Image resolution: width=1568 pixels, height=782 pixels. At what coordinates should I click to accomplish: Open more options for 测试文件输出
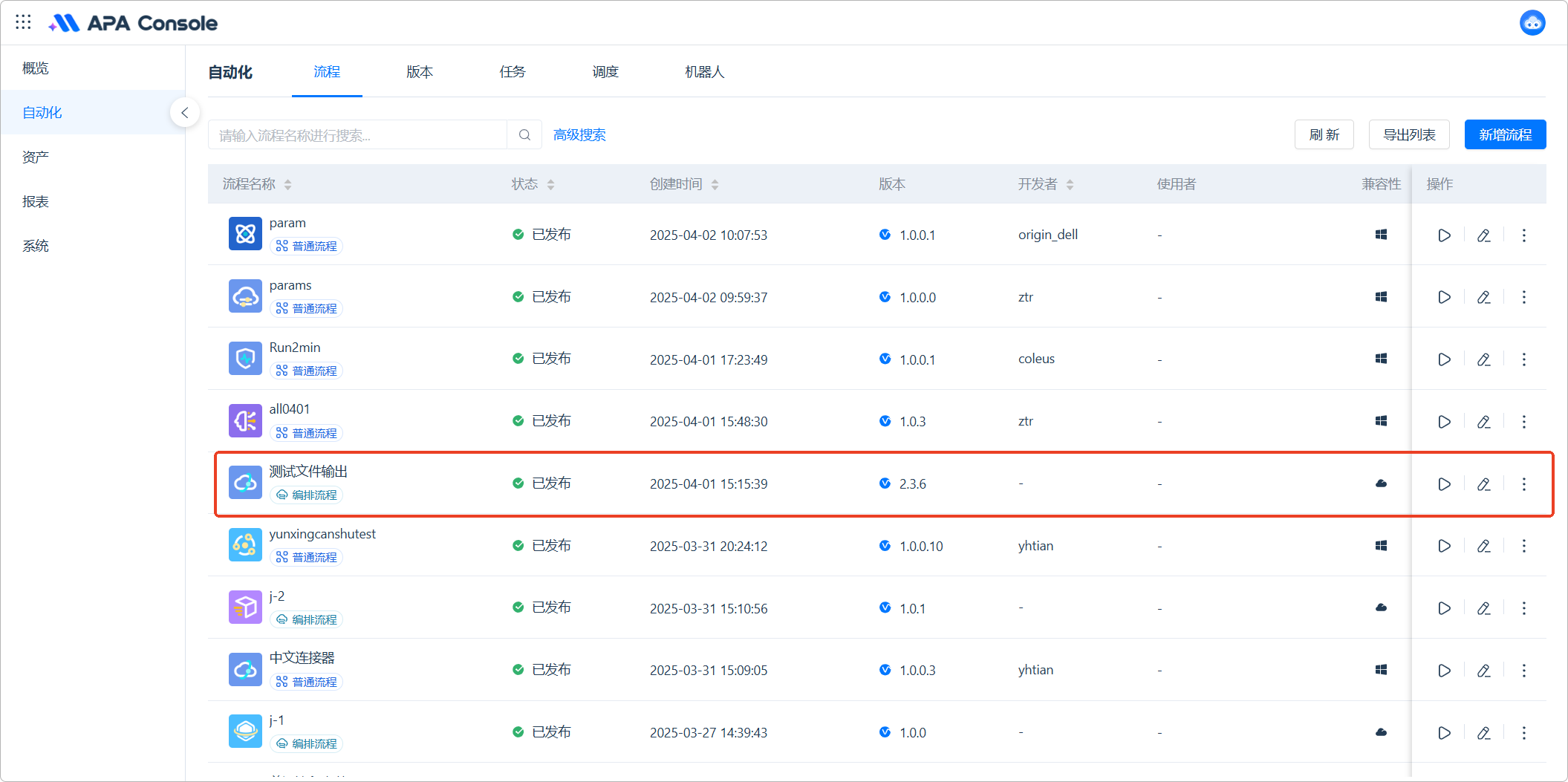tap(1524, 484)
